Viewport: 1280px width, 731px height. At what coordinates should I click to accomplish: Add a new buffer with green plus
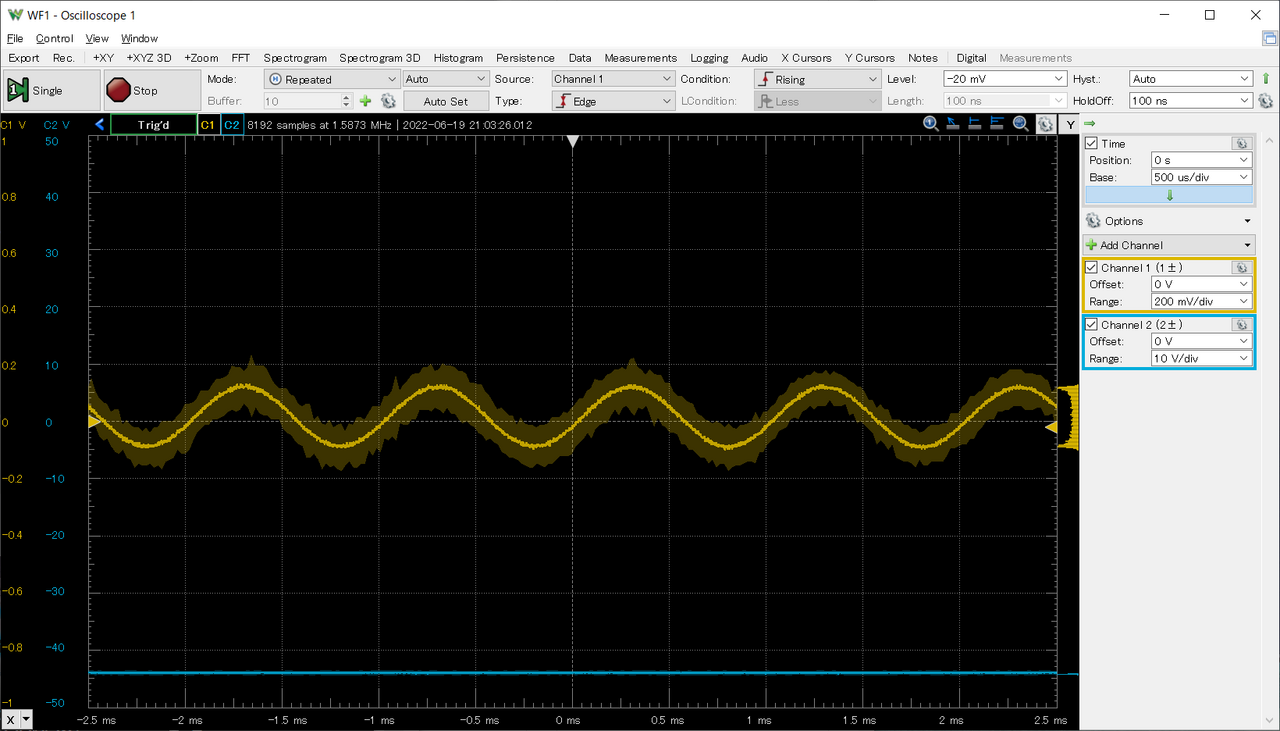366,101
